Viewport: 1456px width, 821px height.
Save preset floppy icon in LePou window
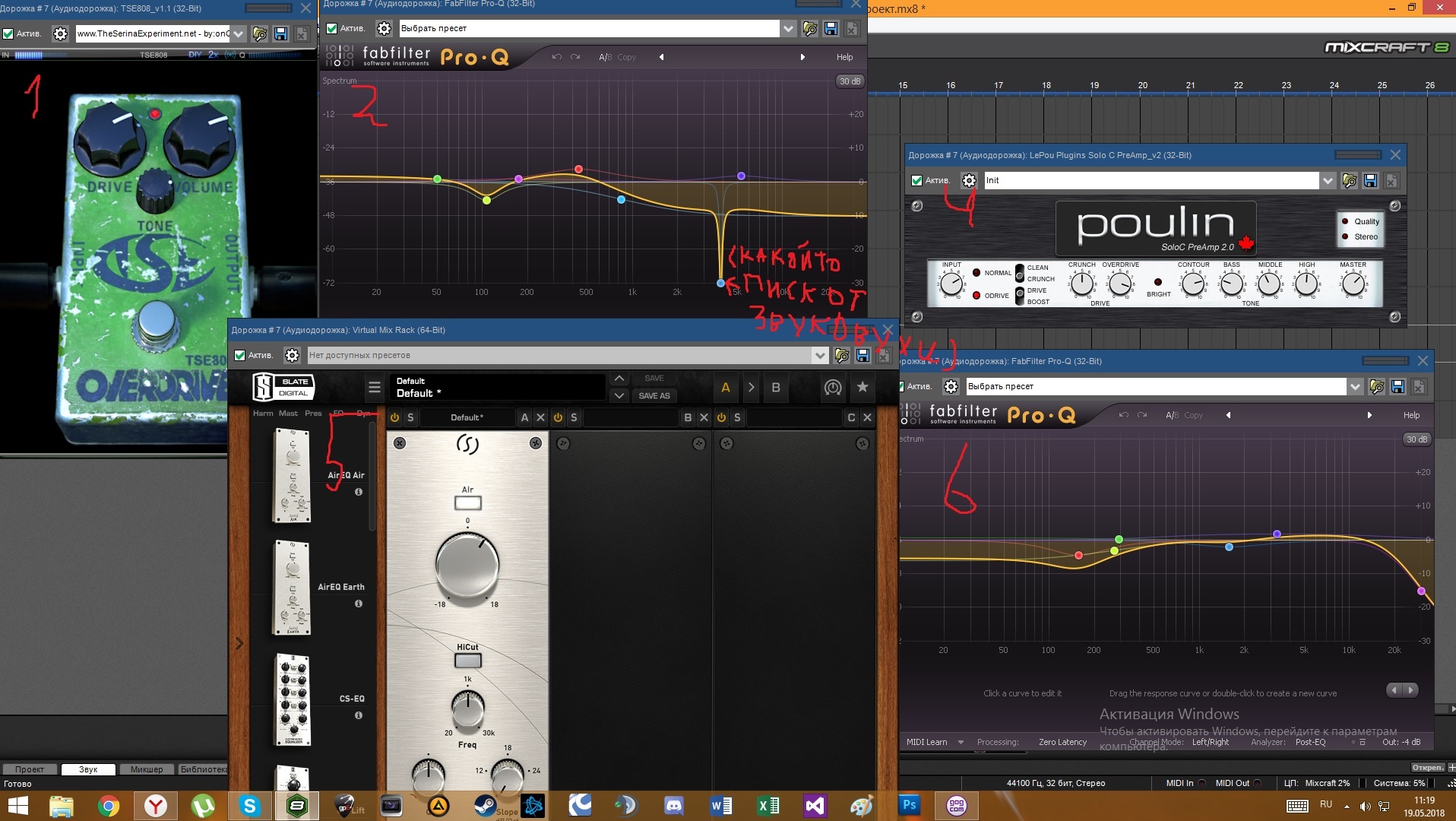(1370, 180)
